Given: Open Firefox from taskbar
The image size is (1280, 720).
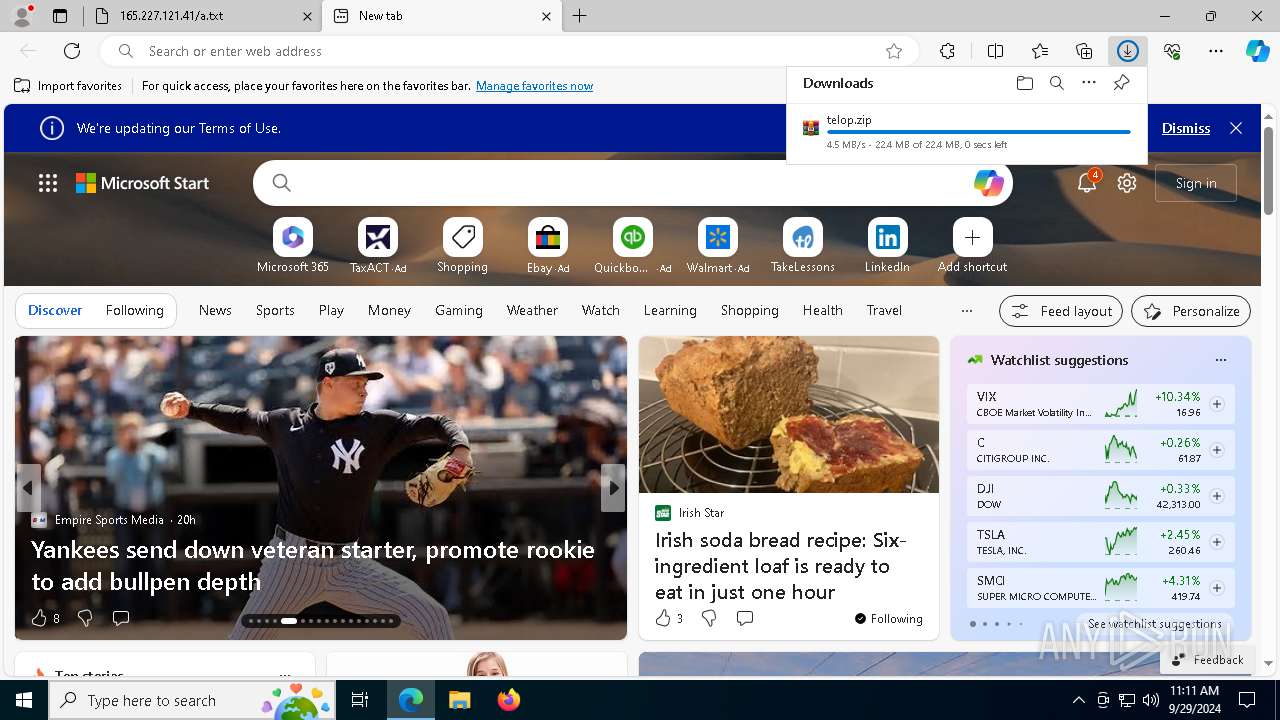Looking at the screenshot, I should (508, 700).
